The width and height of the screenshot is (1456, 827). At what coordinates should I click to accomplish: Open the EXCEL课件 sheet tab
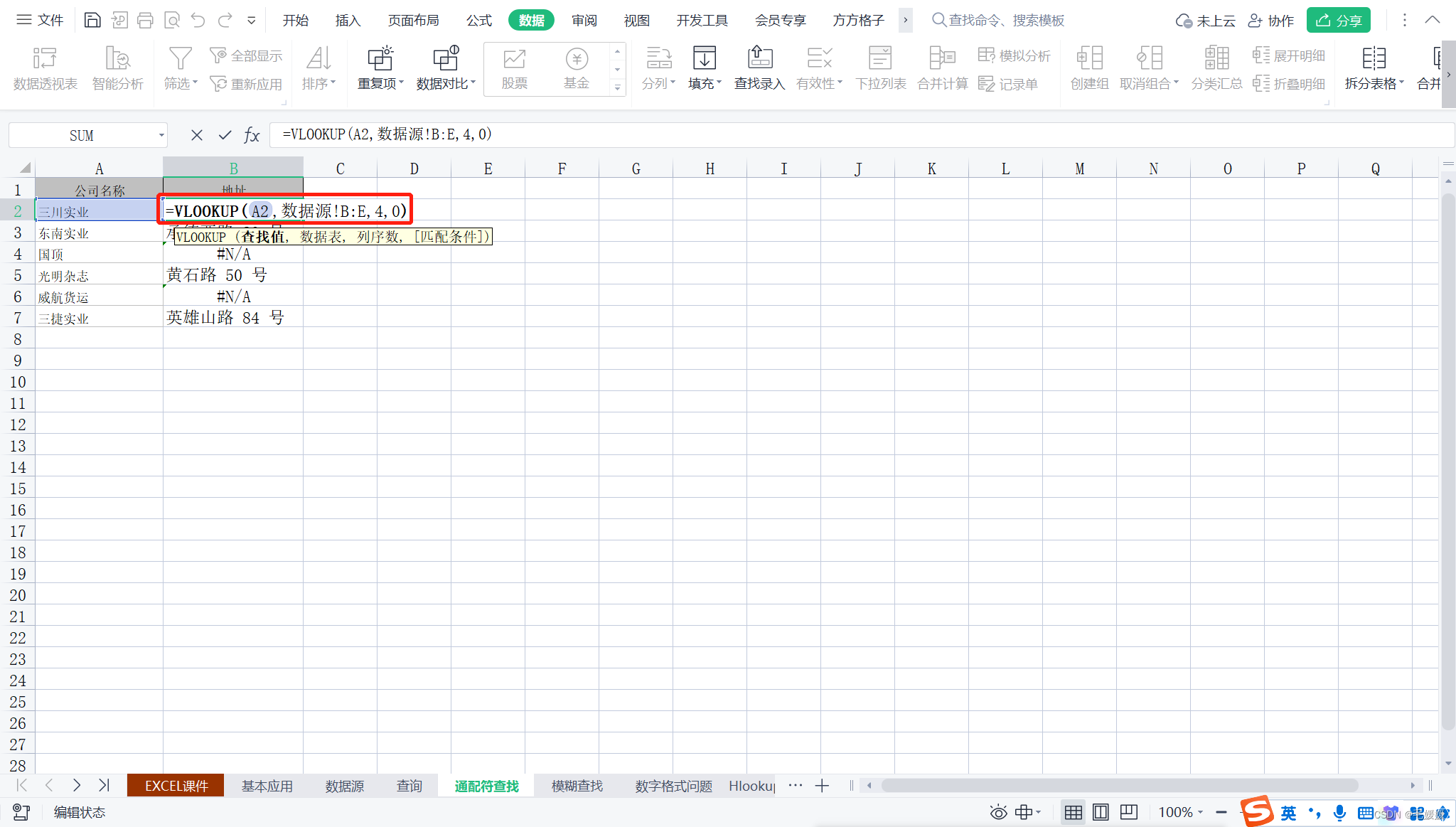[176, 786]
